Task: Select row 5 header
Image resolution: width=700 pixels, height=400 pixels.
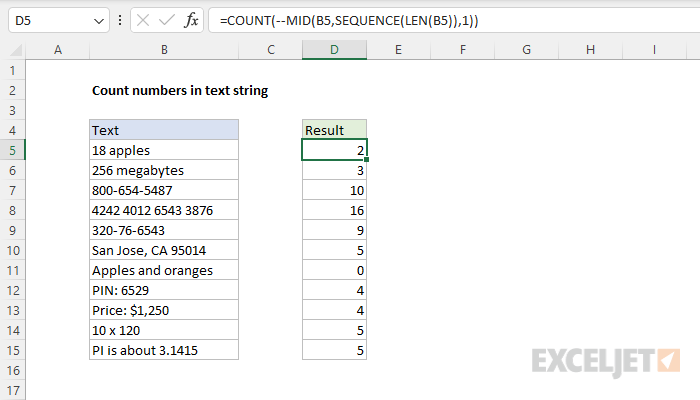Action: [12, 150]
